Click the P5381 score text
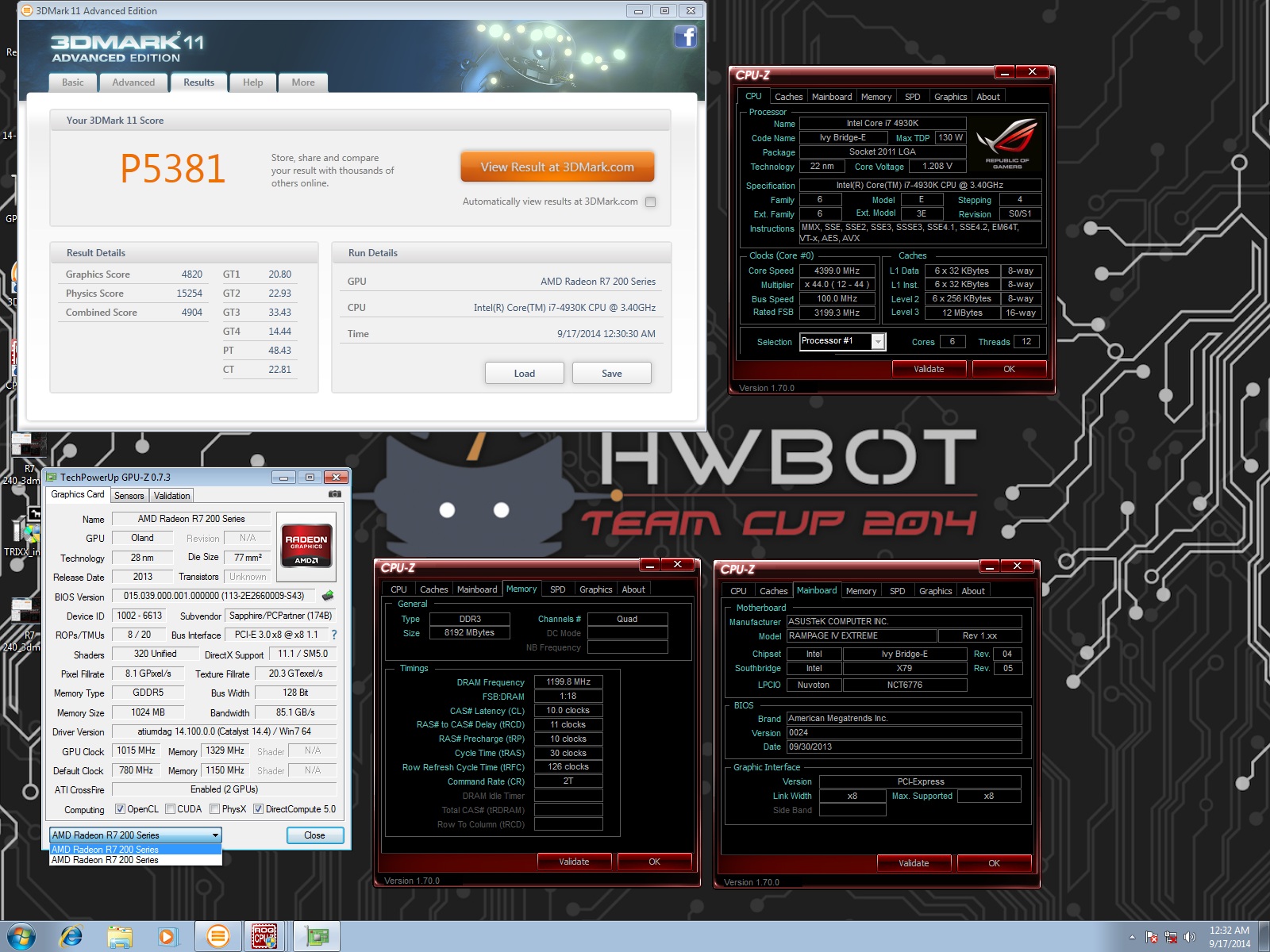 coord(173,169)
